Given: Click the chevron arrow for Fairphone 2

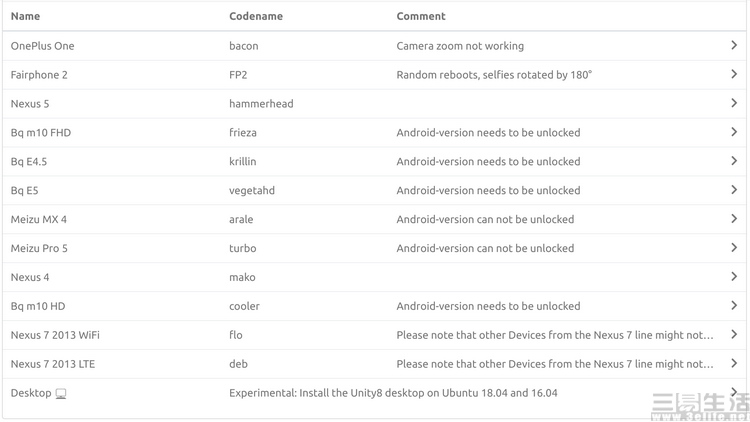Looking at the screenshot, I should pyautogui.click(x=734, y=74).
